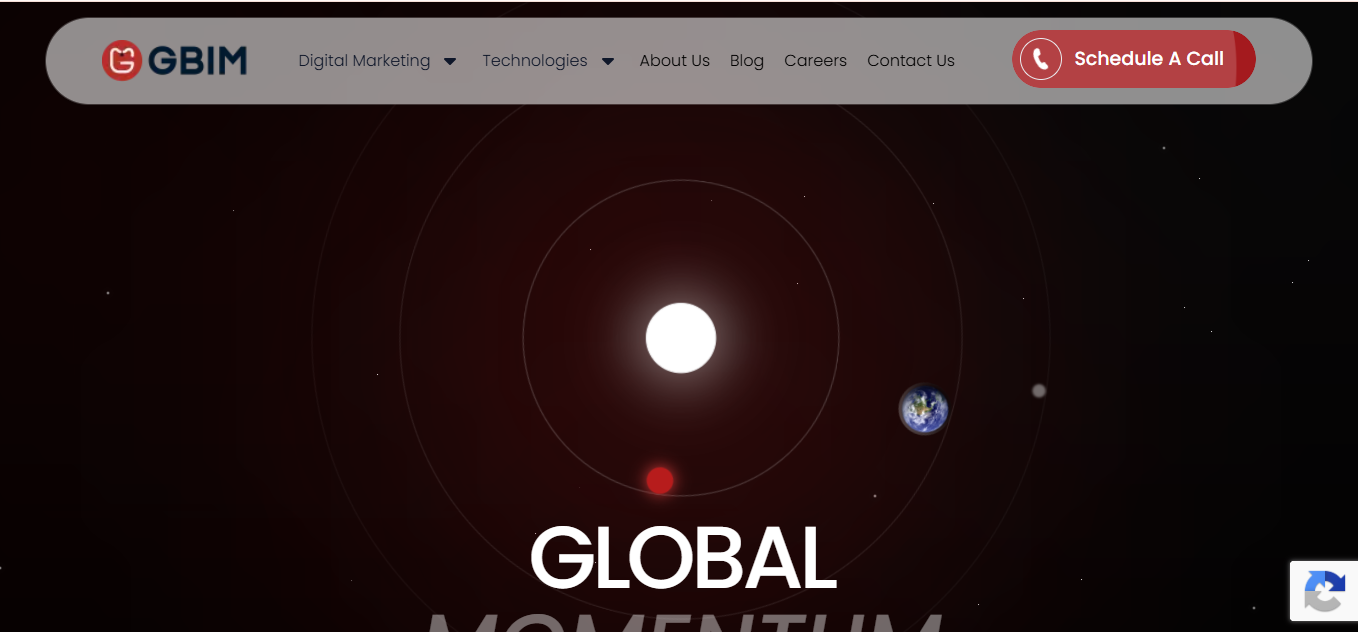Open the Contact Us page
This screenshot has width=1358, height=632.
pos(911,61)
